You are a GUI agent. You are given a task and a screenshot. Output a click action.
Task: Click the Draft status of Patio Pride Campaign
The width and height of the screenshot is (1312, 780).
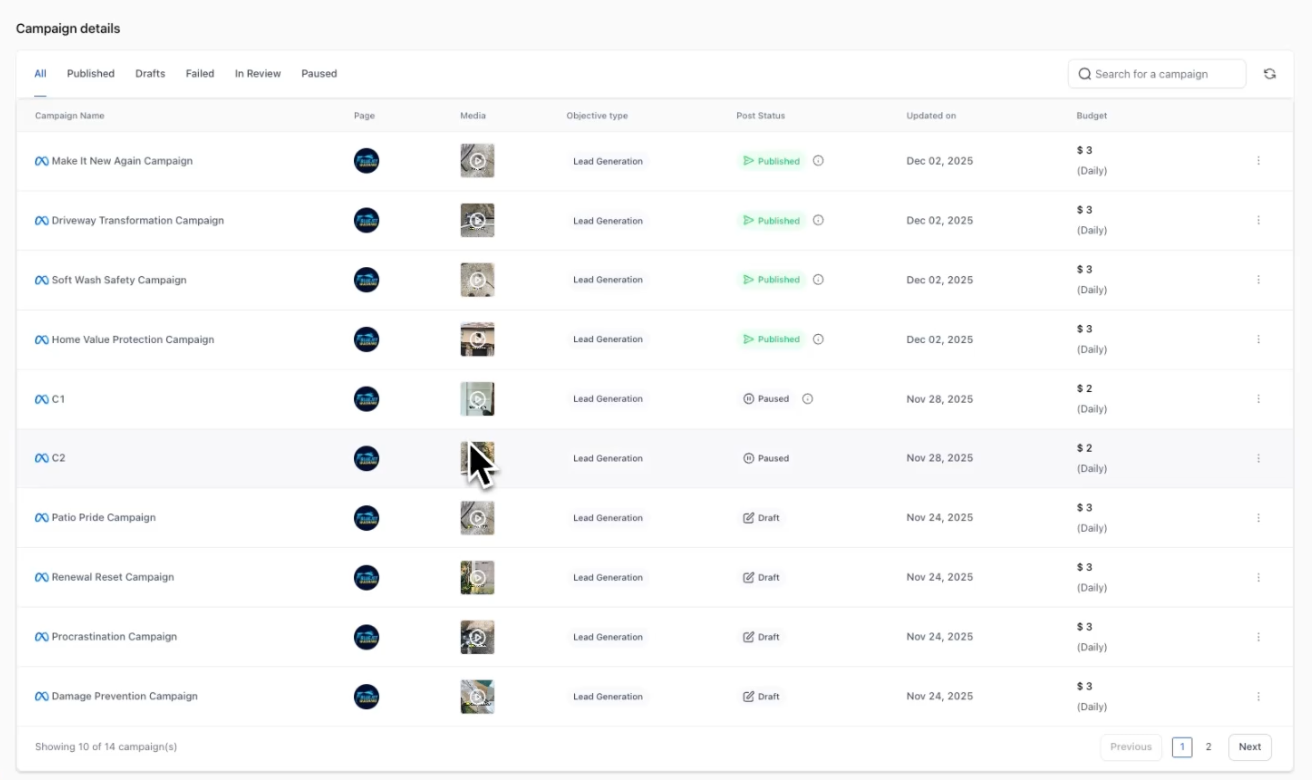(x=761, y=518)
